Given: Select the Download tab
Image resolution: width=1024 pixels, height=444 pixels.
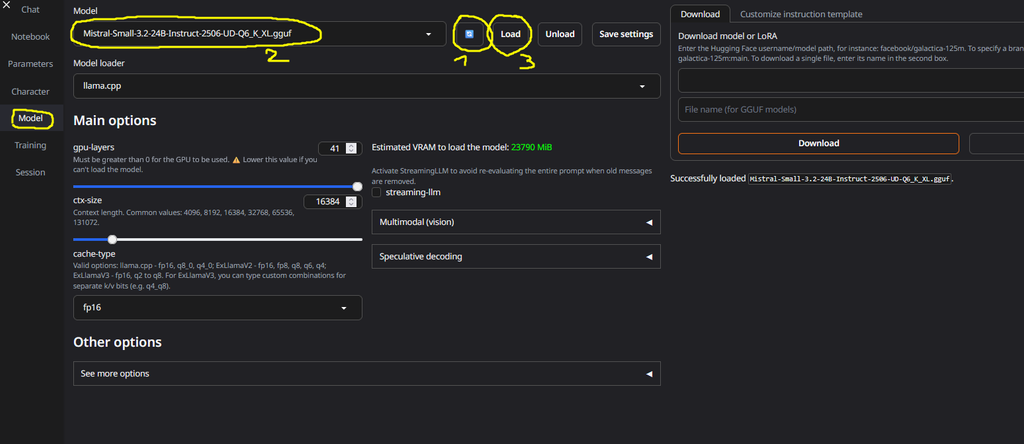Looking at the screenshot, I should (700, 14).
